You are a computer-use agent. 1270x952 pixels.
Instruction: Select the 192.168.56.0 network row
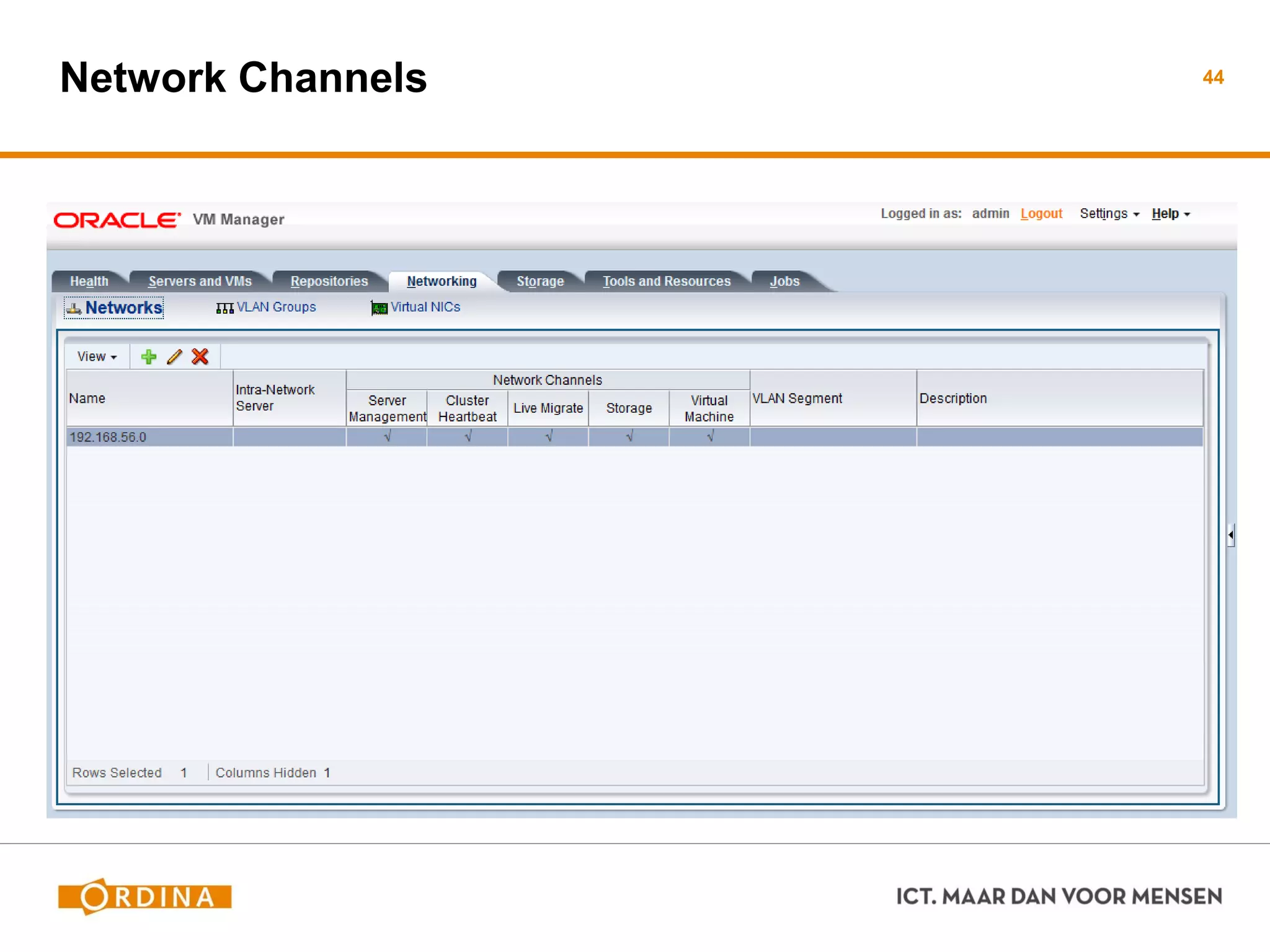pos(635,437)
